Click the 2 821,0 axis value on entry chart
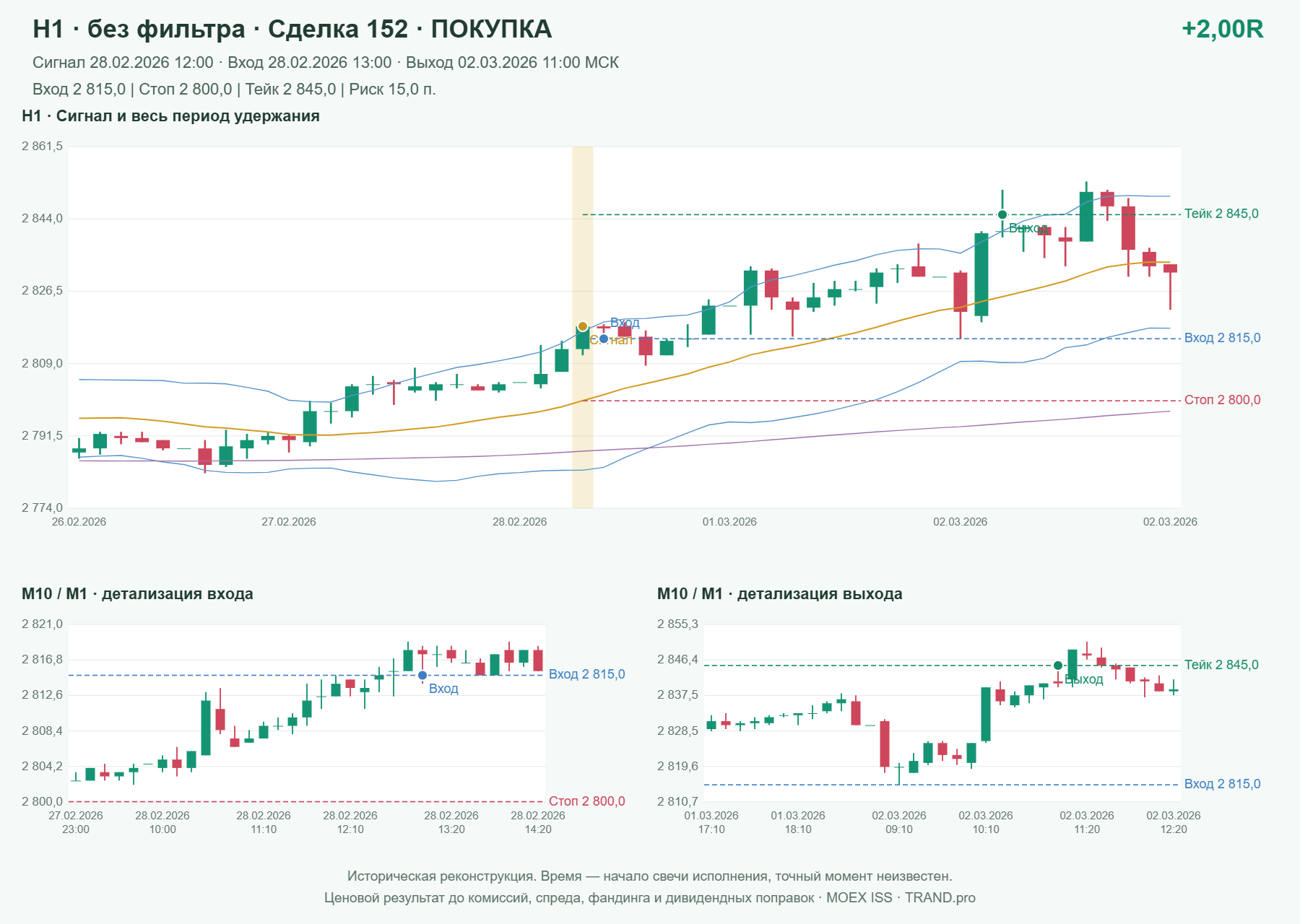The width and height of the screenshot is (1300, 924). tap(42, 624)
